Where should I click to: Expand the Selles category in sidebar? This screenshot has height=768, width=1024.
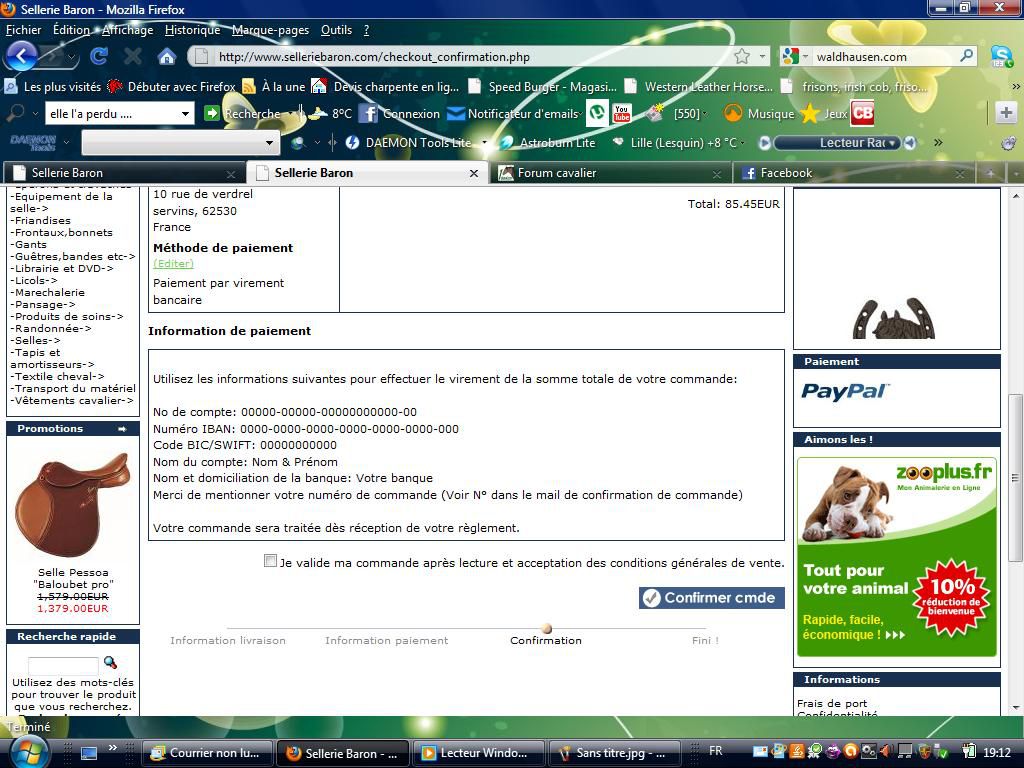[x=35, y=340]
